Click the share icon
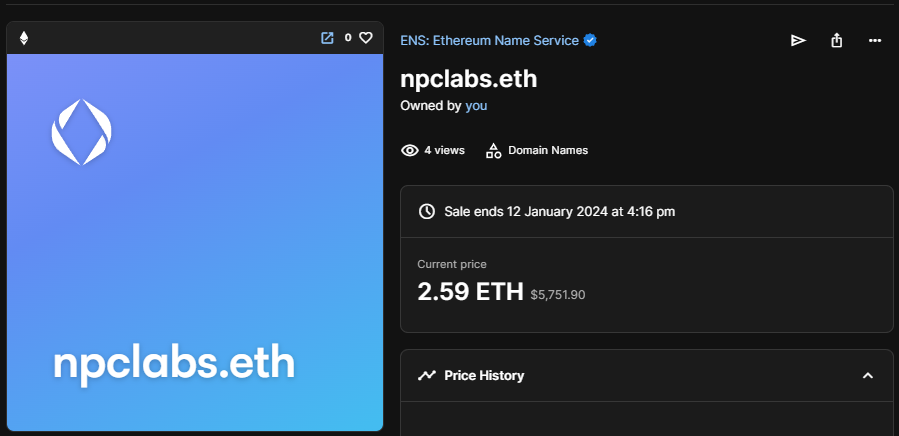899x436 pixels. 837,40
